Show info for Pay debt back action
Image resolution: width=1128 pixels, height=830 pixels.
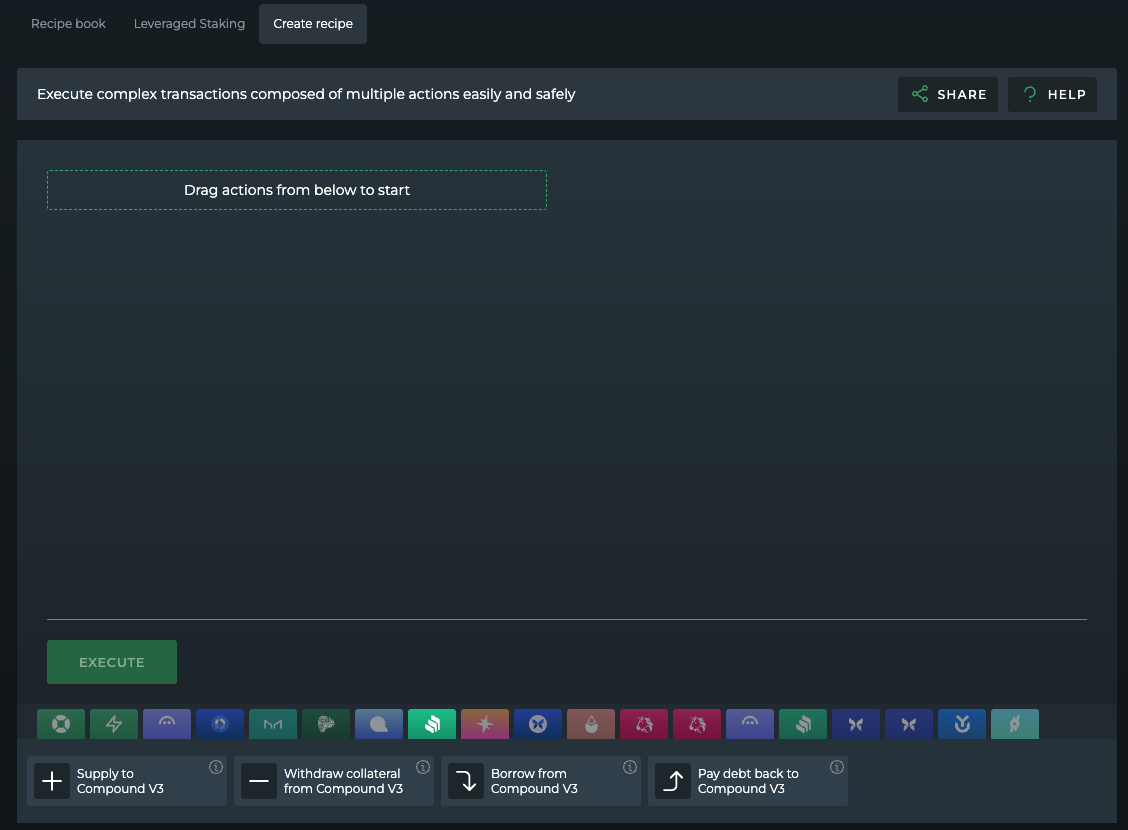click(x=837, y=768)
